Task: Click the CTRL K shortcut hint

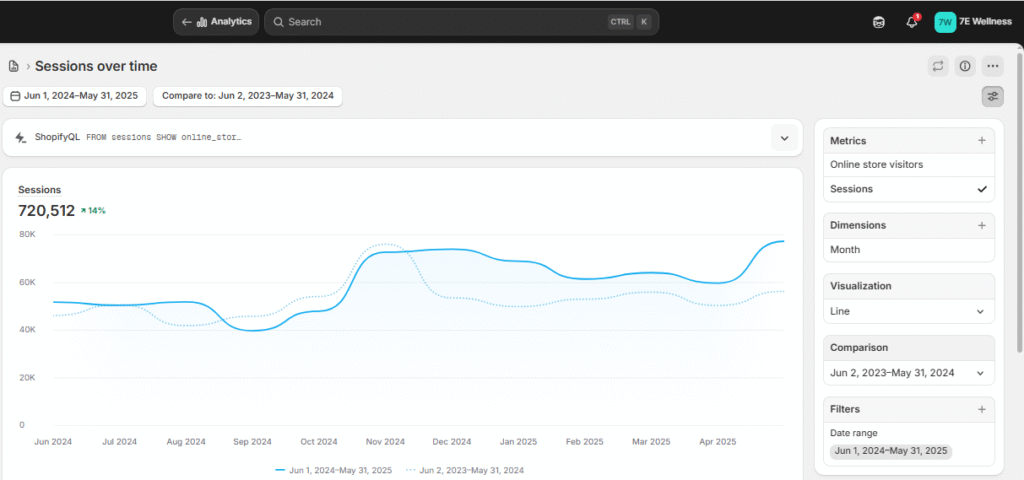Action: (630, 22)
